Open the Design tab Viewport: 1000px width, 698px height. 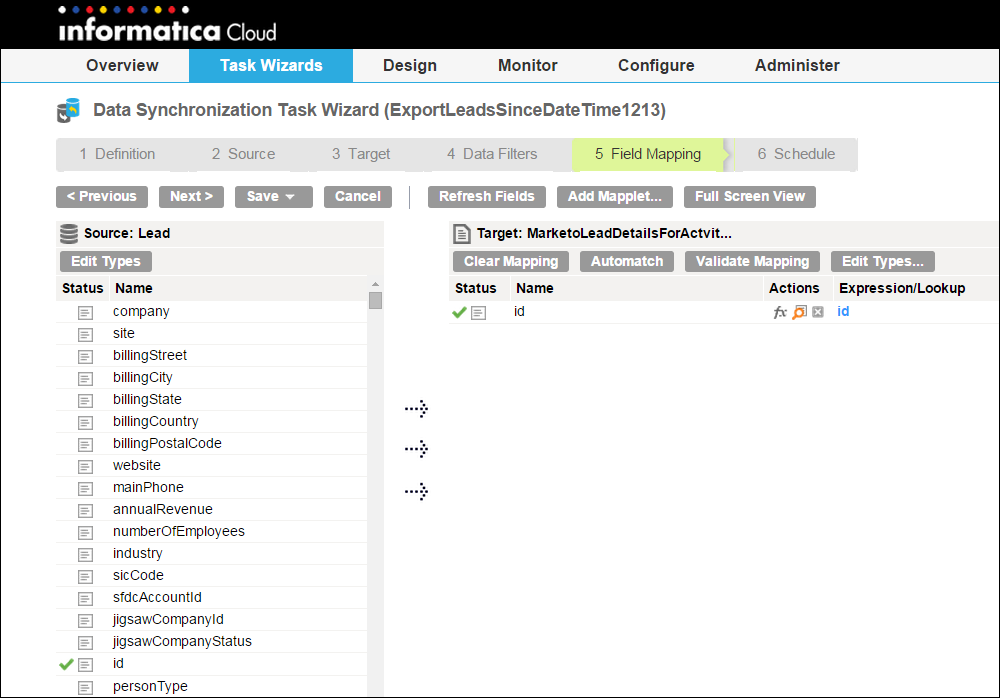click(410, 66)
